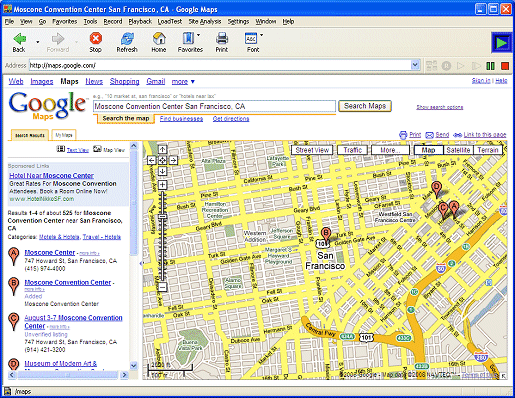This screenshot has height=398, width=515.
Task: Click the map zoom slider handle
Action: (x=162, y=217)
